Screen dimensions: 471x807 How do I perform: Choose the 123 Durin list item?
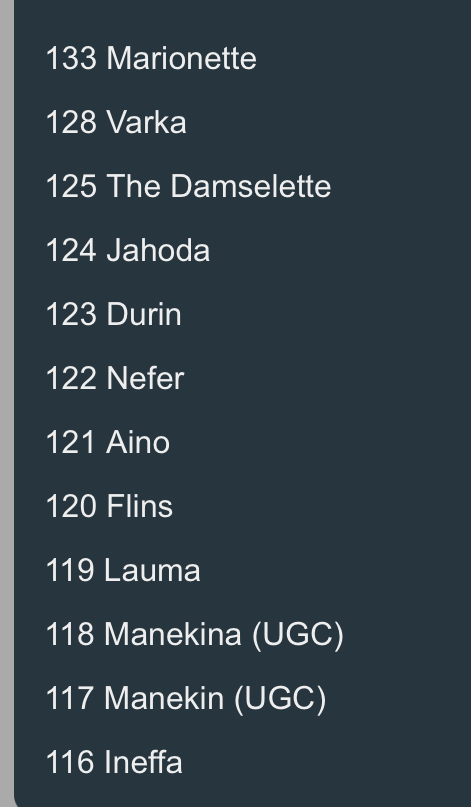pyautogui.click(x=243, y=314)
